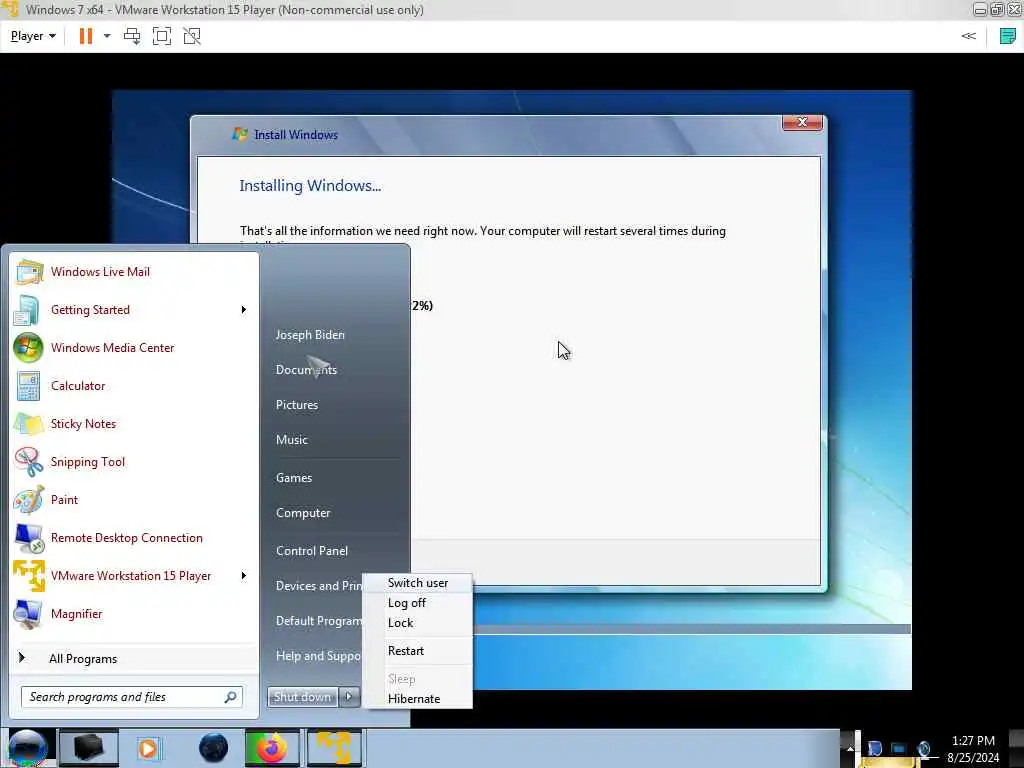Choose Restart from power menu
The image size is (1024, 768).
tap(406, 651)
